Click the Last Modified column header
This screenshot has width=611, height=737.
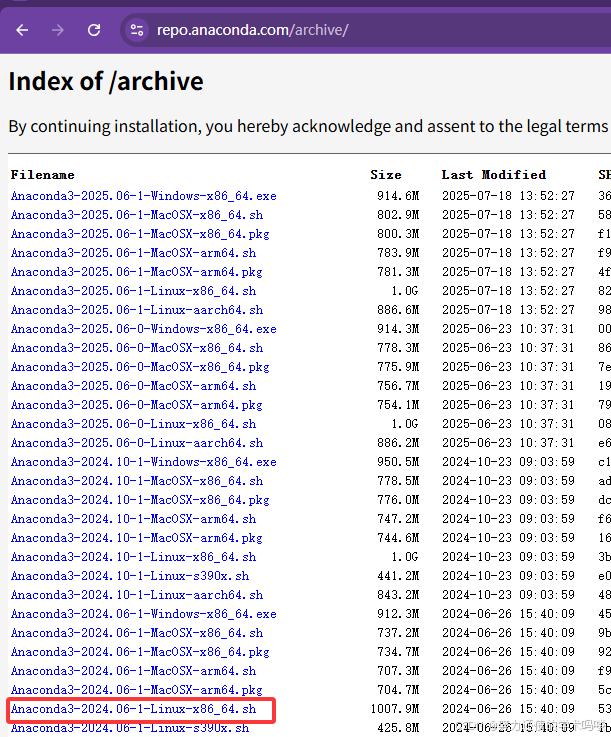[494, 175]
